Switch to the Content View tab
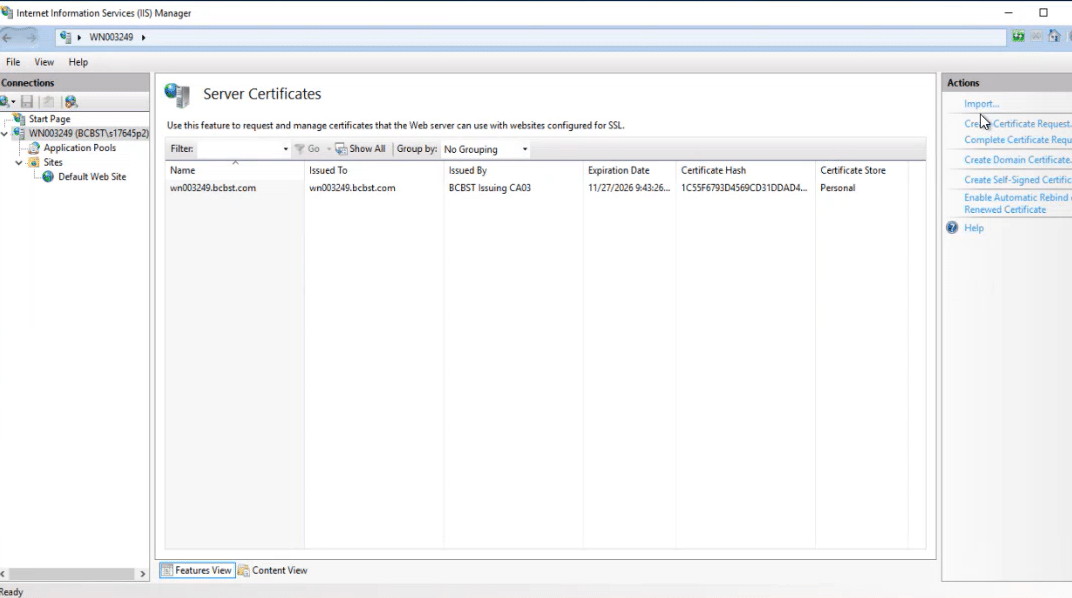 coord(272,570)
